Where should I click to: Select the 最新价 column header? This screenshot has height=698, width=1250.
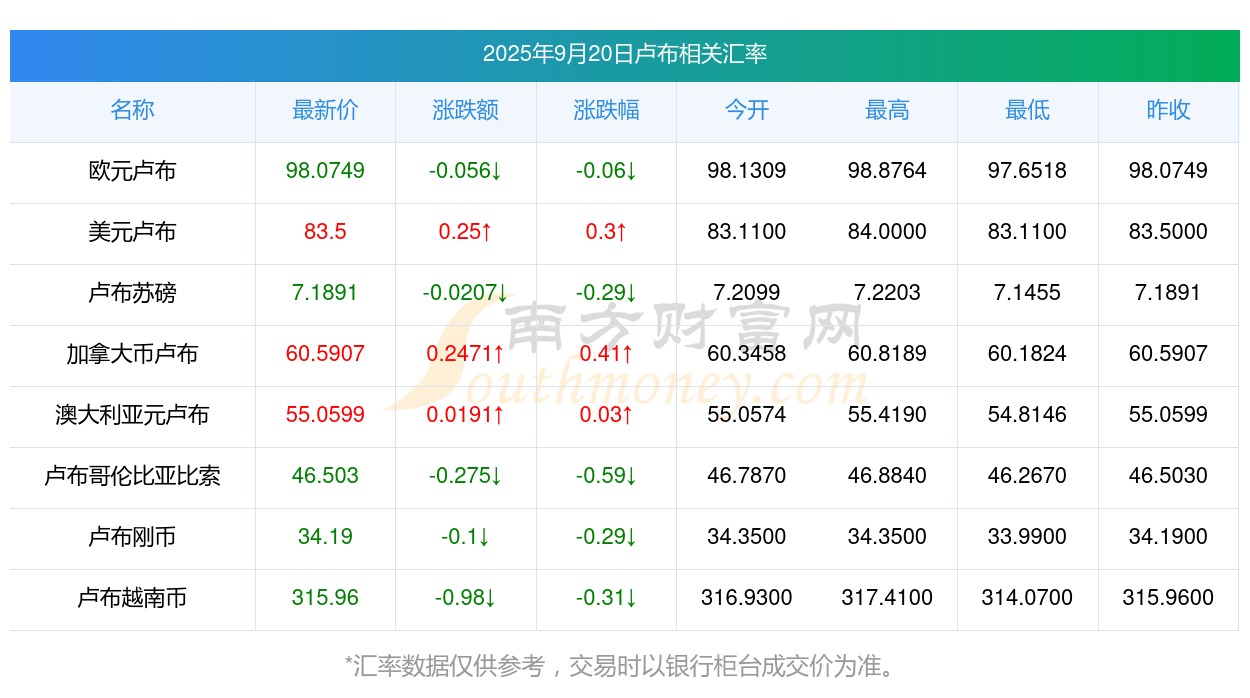click(325, 110)
